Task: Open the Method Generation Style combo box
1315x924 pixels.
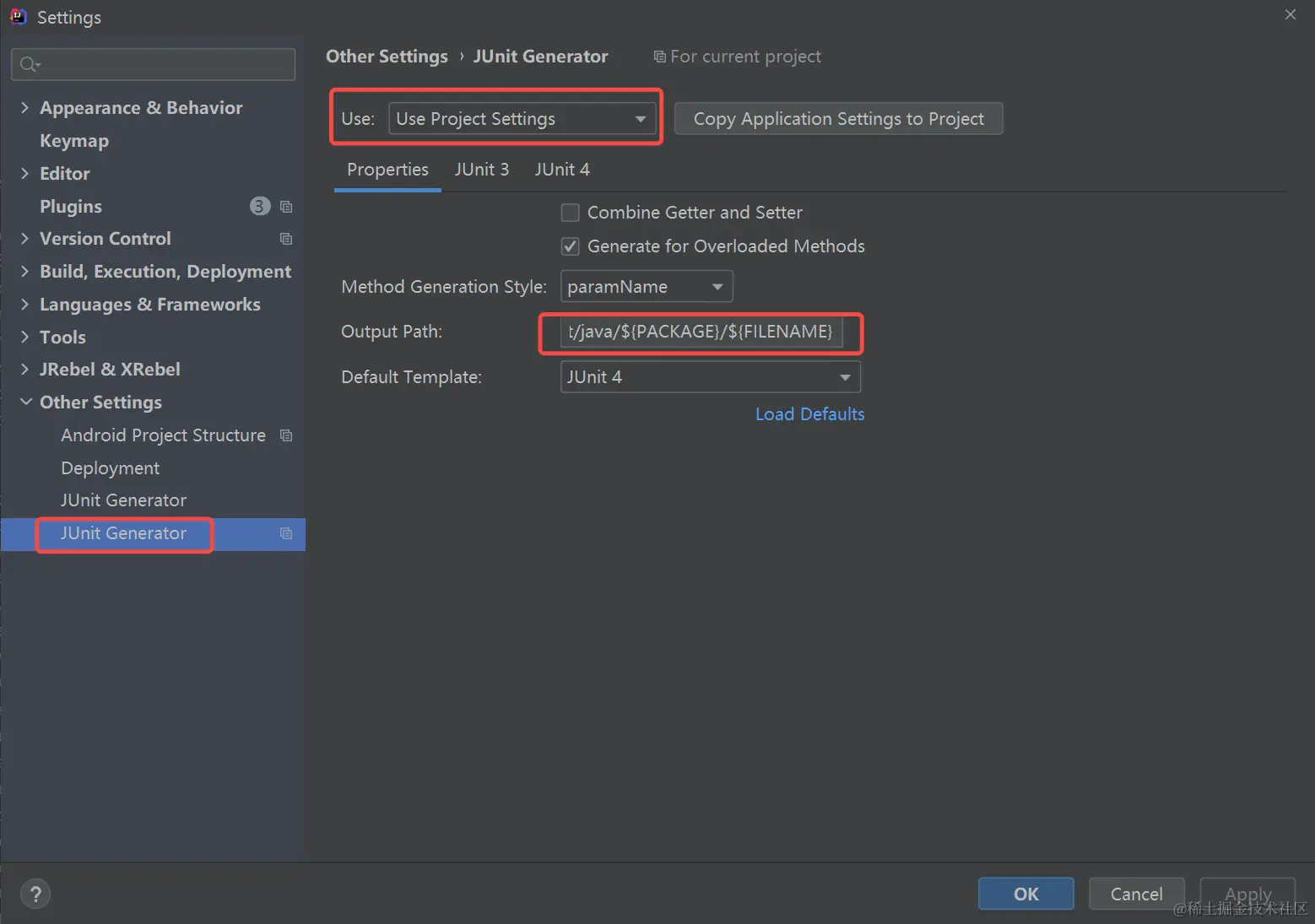Action: pyautogui.click(x=647, y=287)
